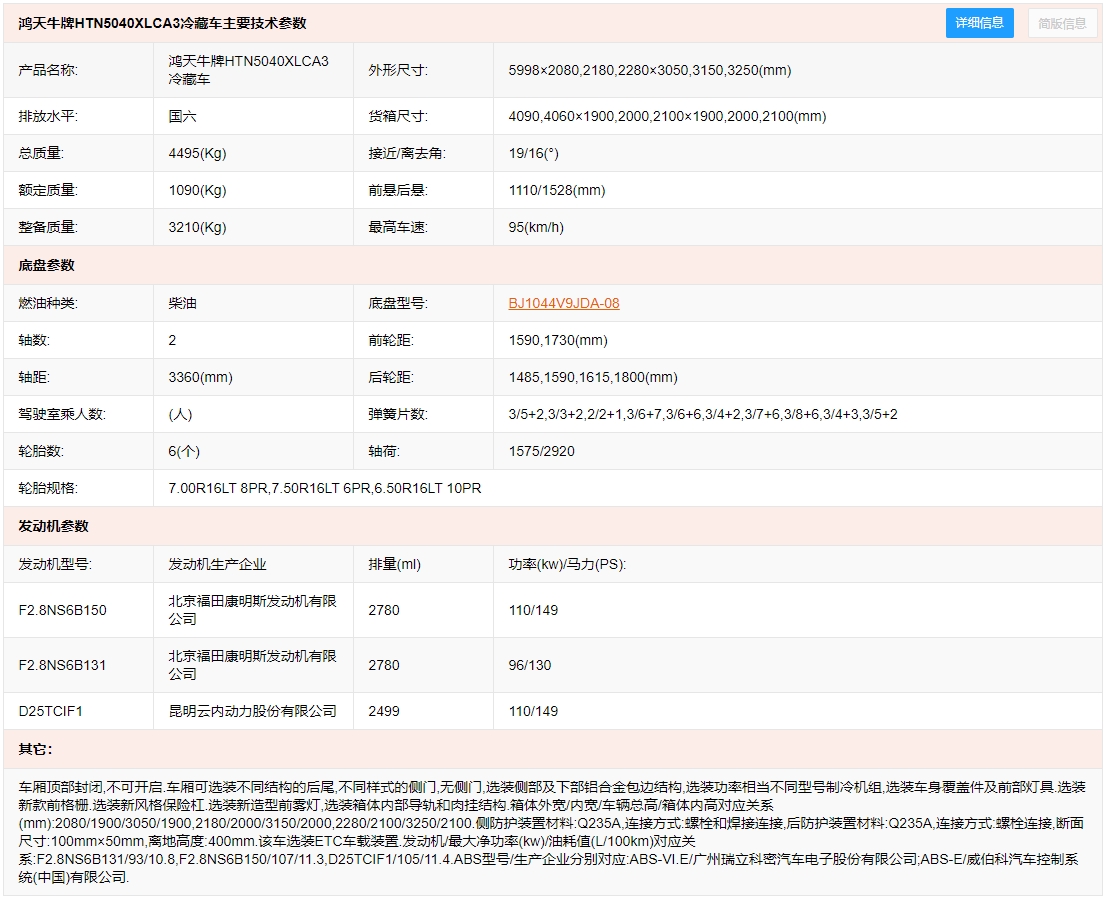
Task: Select total mass value 4495(Kg)
Action: pos(198,153)
